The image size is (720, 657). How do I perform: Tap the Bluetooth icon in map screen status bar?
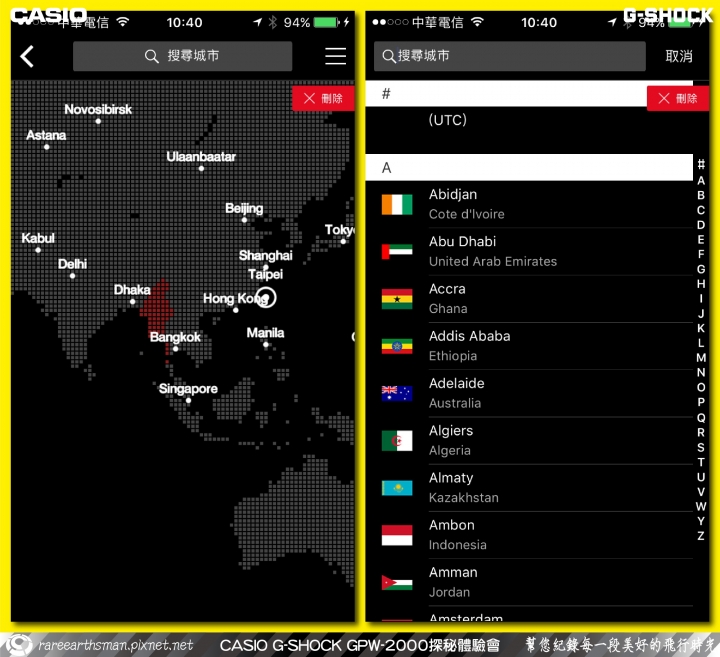point(273,22)
